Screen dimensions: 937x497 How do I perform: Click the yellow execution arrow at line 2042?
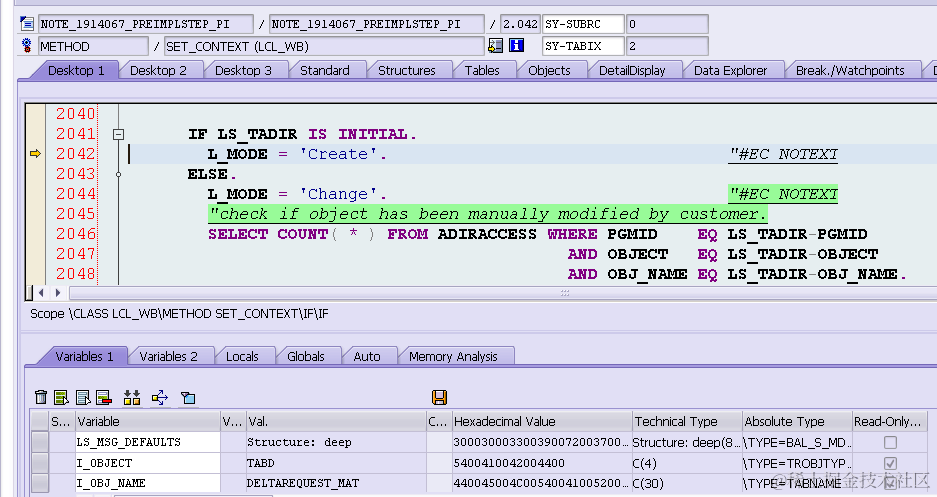click(35, 154)
